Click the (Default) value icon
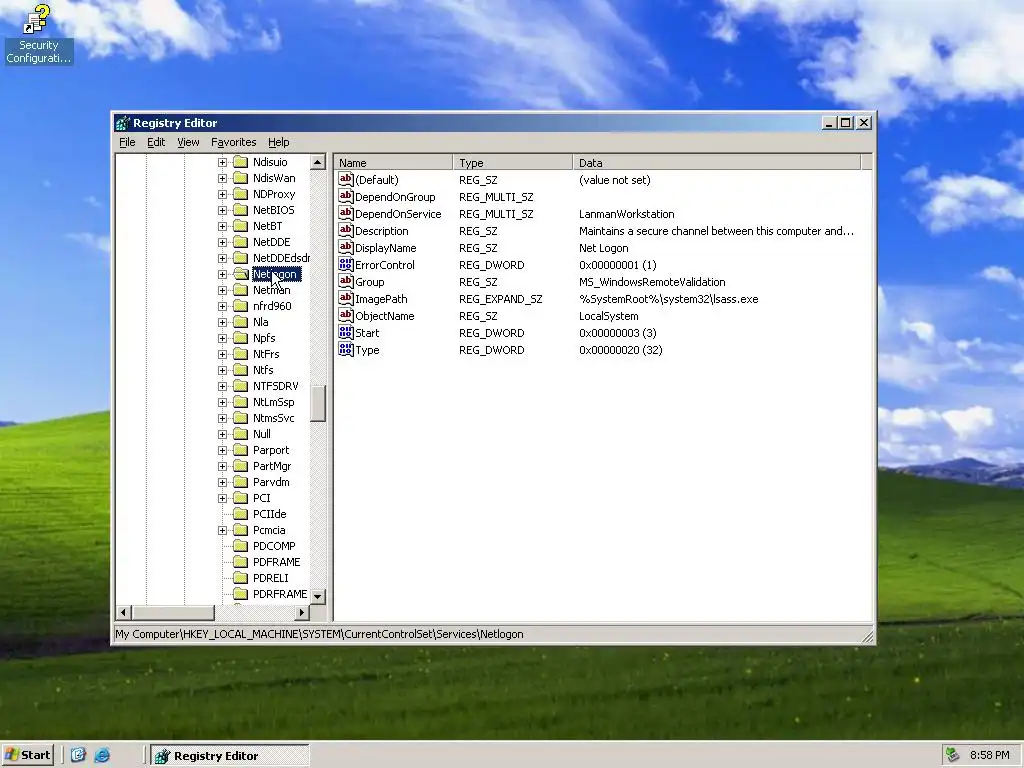The image size is (1024, 768). point(345,180)
